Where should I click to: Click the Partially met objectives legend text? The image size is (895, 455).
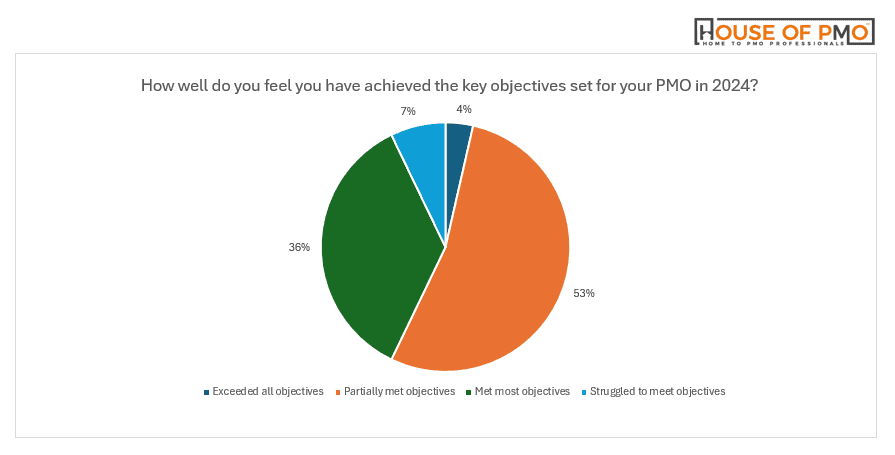[400, 392]
